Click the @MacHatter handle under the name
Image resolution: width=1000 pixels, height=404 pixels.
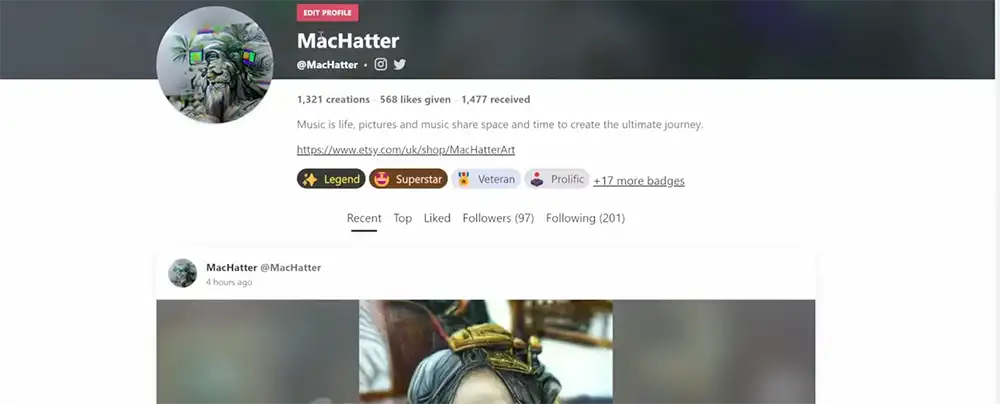[327, 65]
